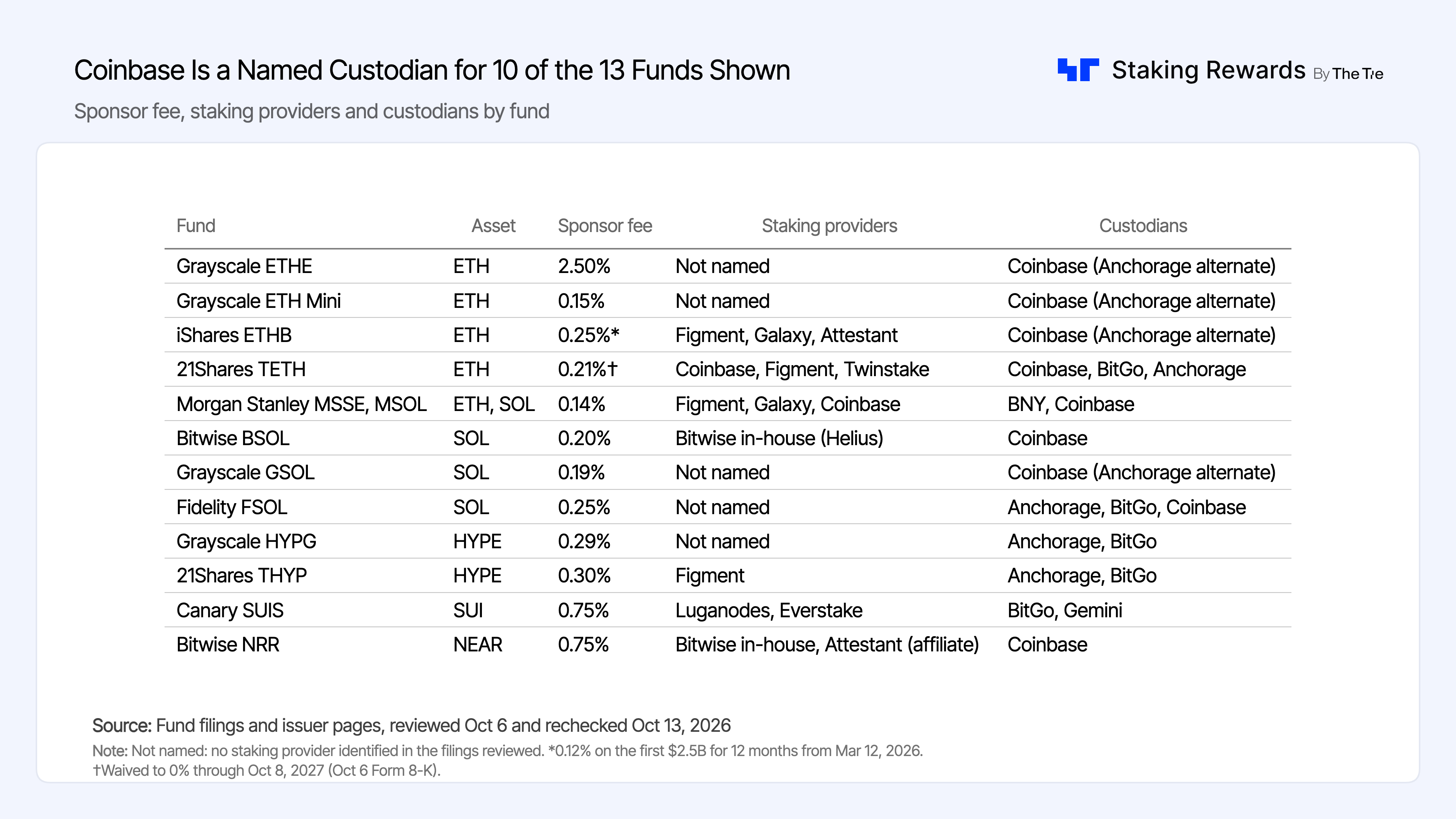Select the 'iShares ETHB' fund cell
Image resolution: width=1456 pixels, height=819 pixels.
tap(234, 335)
